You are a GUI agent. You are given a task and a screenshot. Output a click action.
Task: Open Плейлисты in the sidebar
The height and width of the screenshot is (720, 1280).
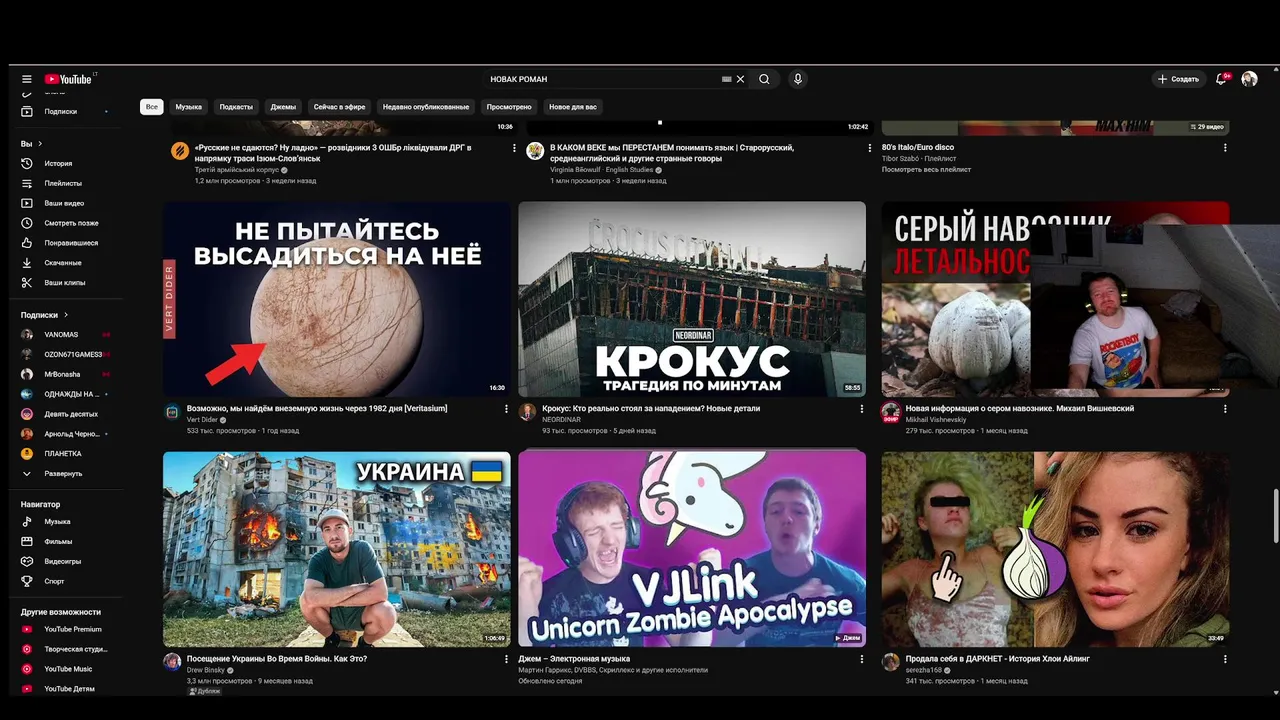(x=65, y=183)
